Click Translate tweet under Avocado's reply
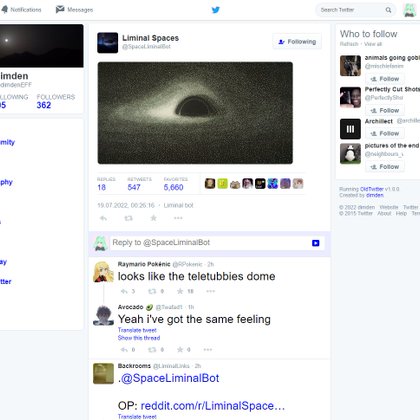420x420 pixels. [x=137, y=330]
